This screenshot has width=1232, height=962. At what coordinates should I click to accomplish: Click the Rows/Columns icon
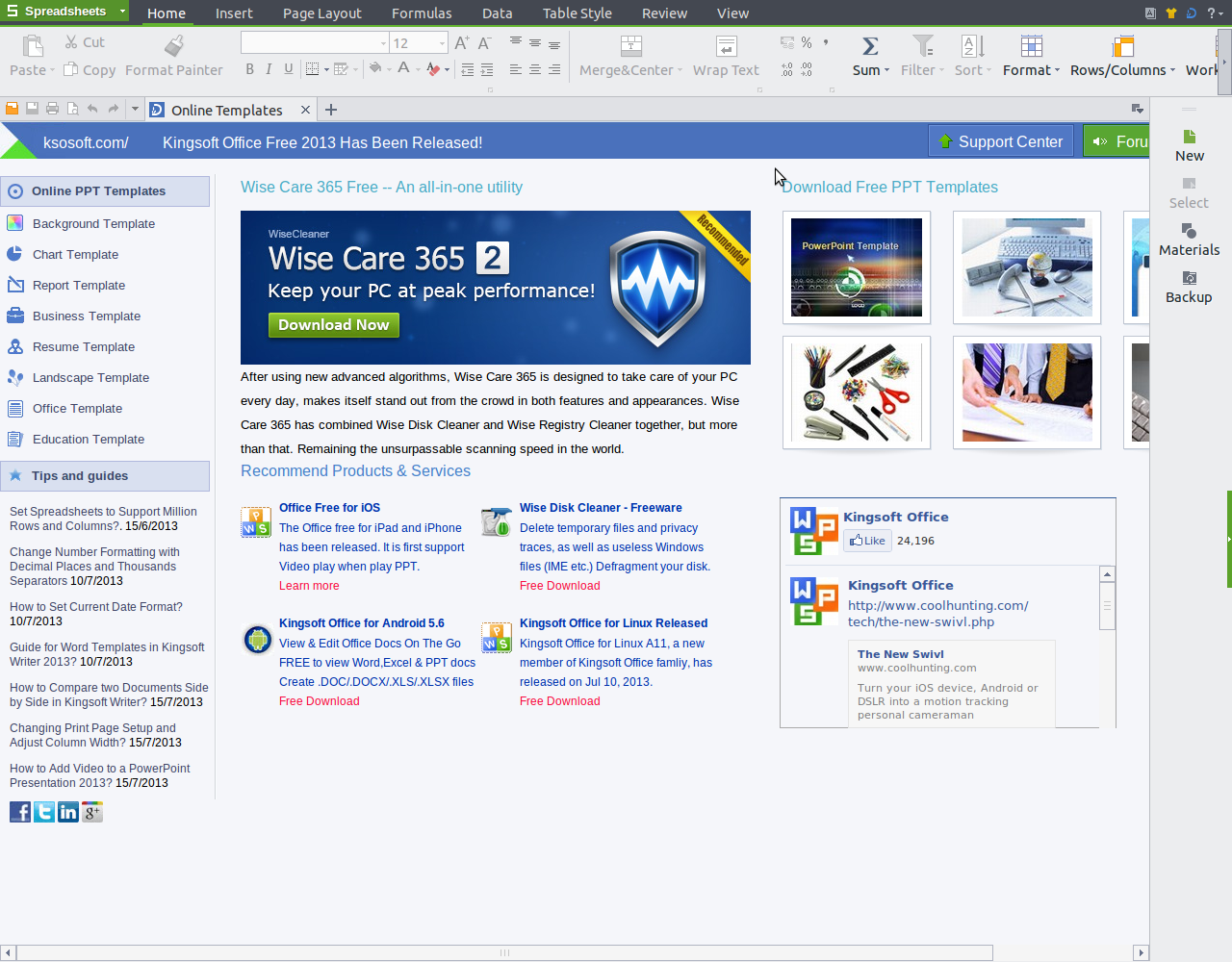[x=1122, y=46]
